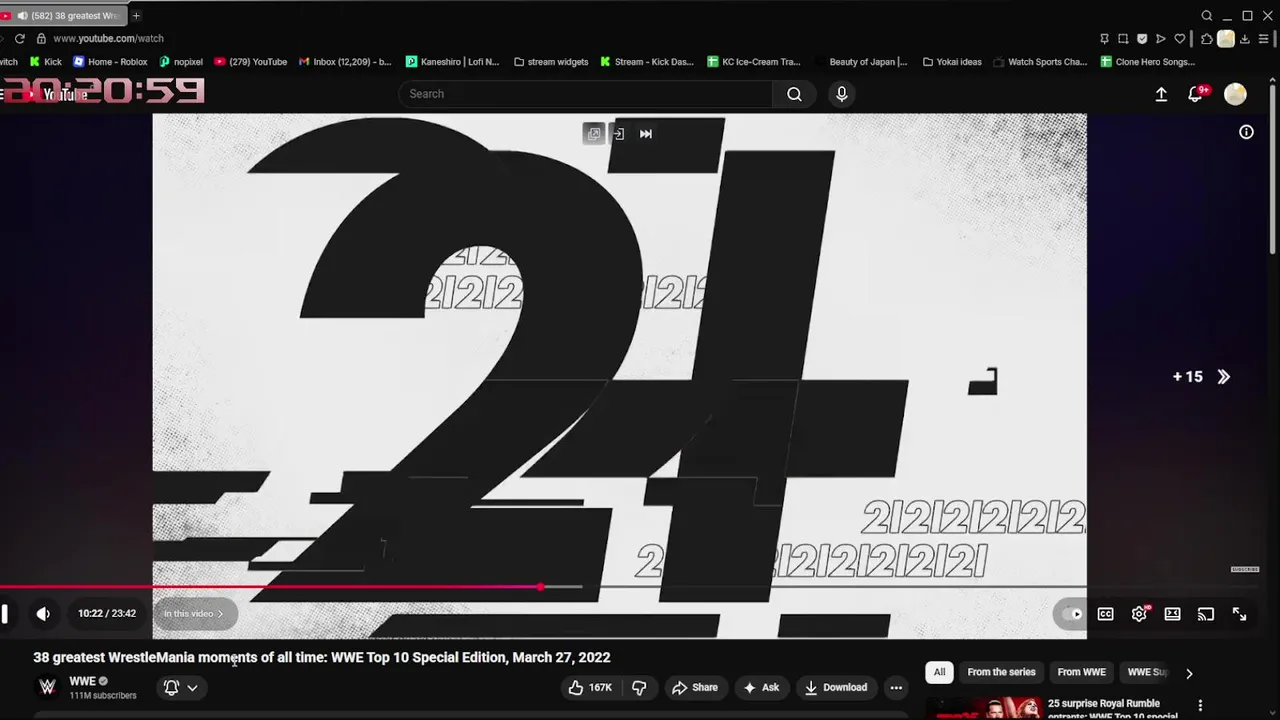This screenshot has width=1280, height=720.
Task: Open the 'Kaneshiro | Lofi N...' bookmark
Action: [x=452, y=62]
